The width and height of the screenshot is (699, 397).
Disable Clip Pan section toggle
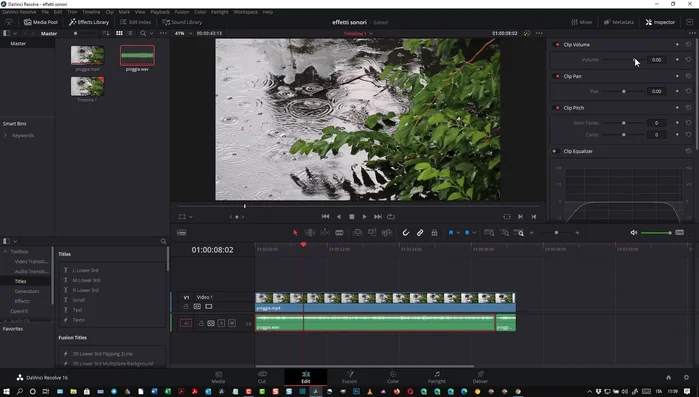click(557, 76)
